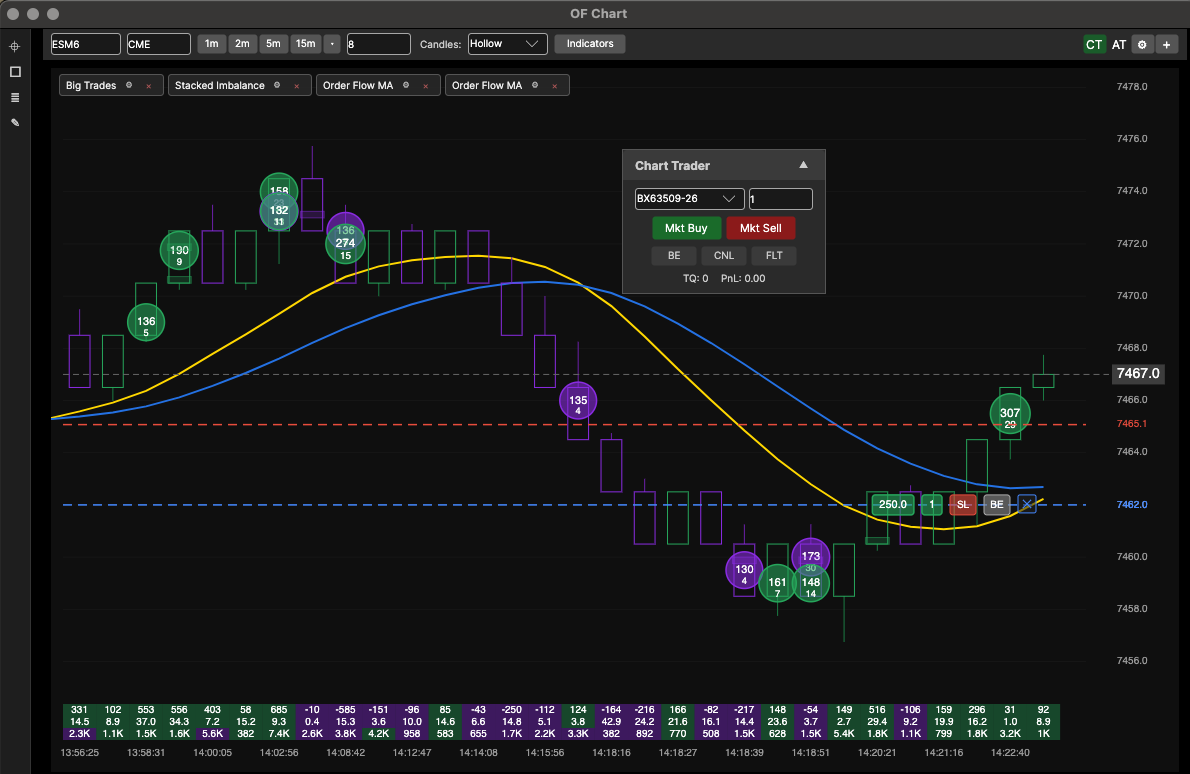Click the 307 big trade bubble

click(x=1010, y=414)
